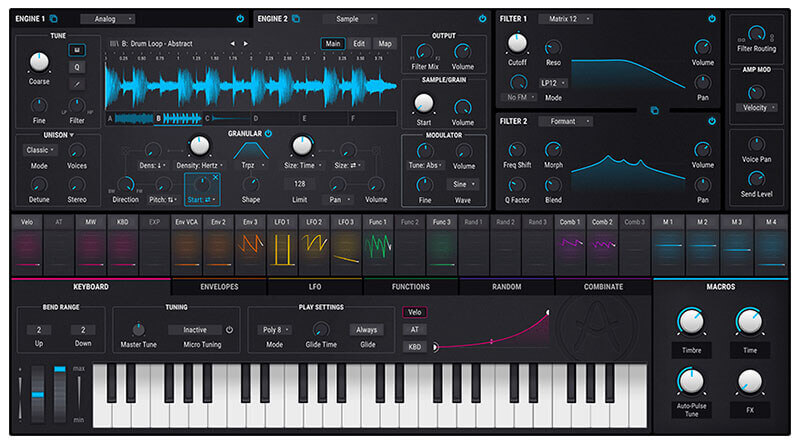This screenshot has height=445, width=800.
Task: Close the Start modulation parameter box
Action: coord(215,178)
